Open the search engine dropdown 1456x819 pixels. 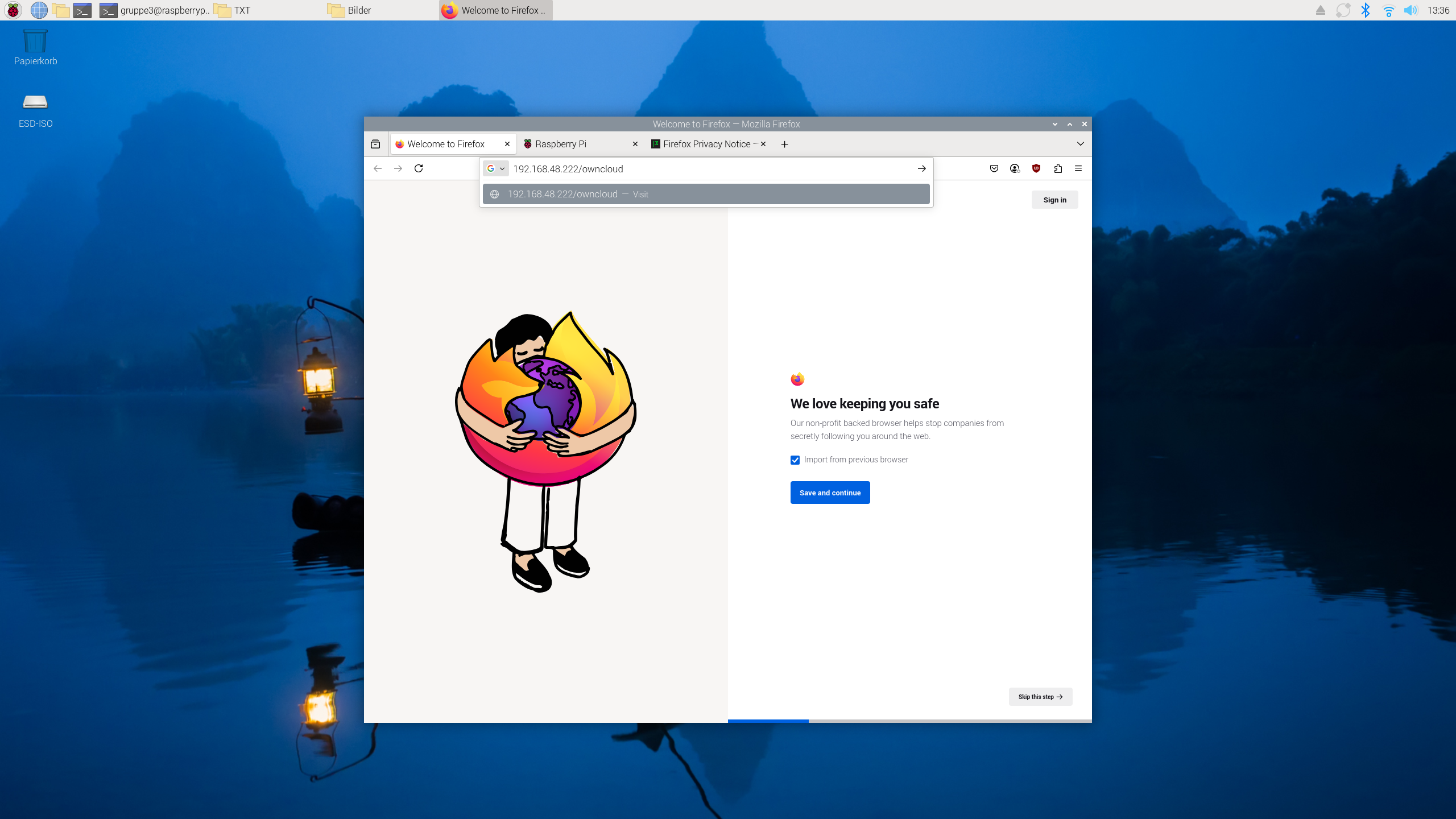click(496, 169)
